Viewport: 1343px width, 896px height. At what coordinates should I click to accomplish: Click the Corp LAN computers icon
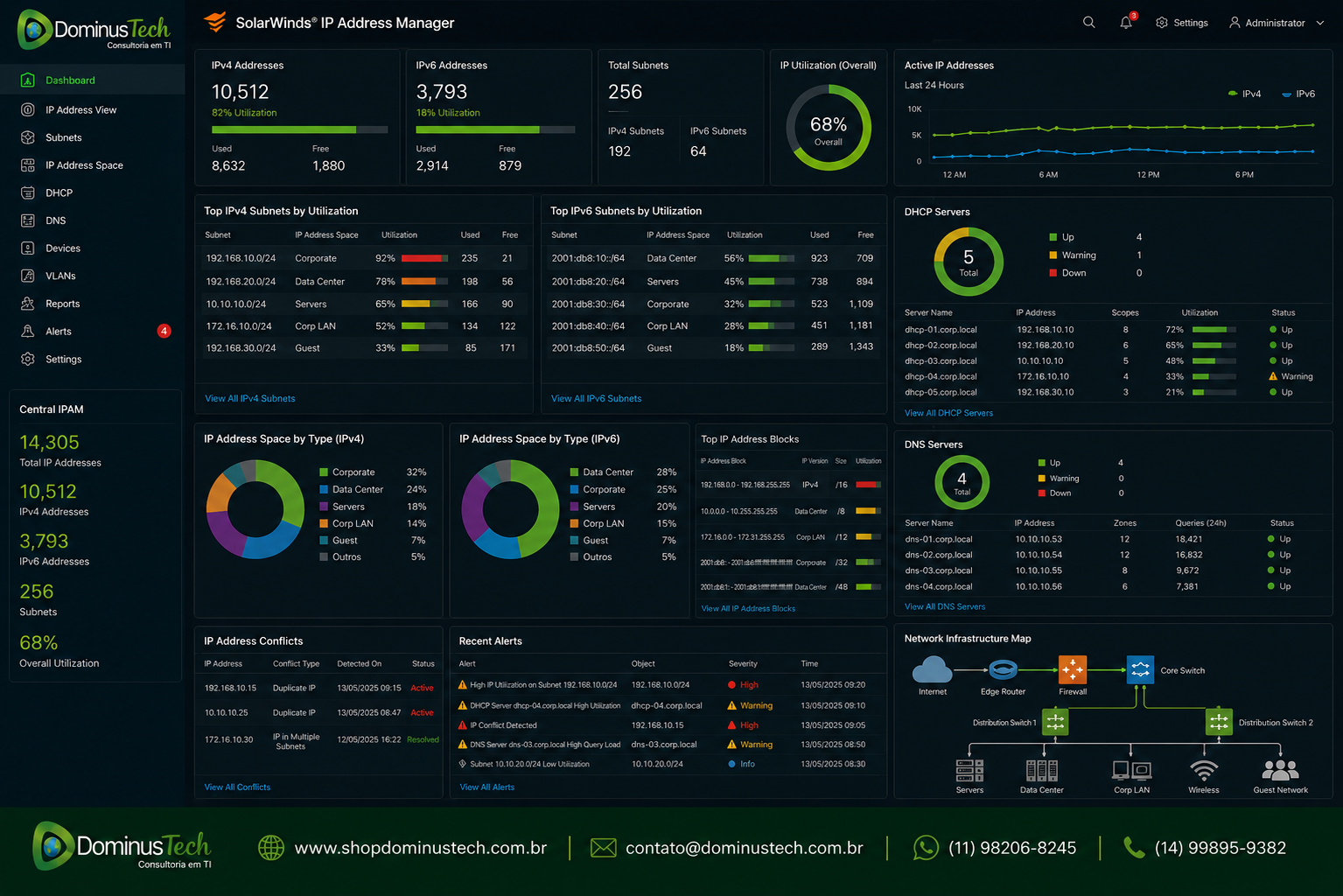(x=1131, y=770)
